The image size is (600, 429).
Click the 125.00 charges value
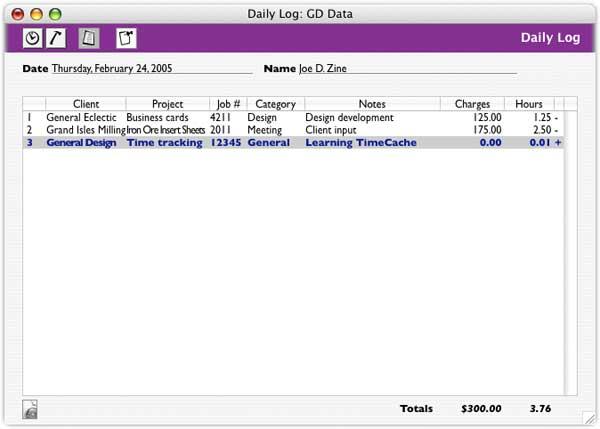point(487,117)
